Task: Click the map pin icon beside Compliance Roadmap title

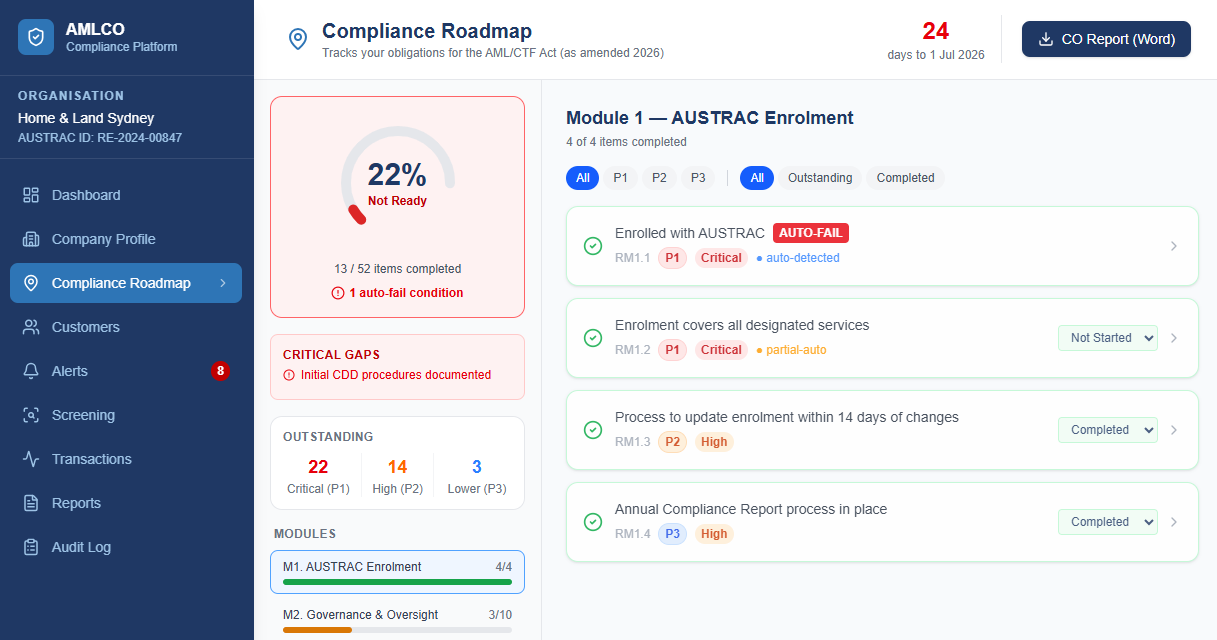Action: coord(297,39)
